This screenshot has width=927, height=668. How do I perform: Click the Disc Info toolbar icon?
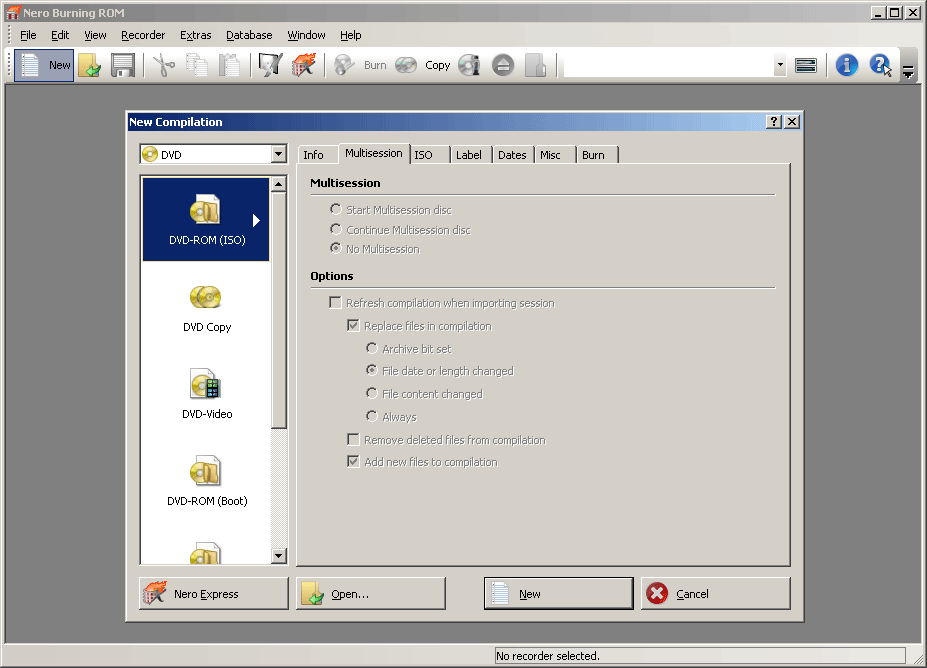pos(469,65)
